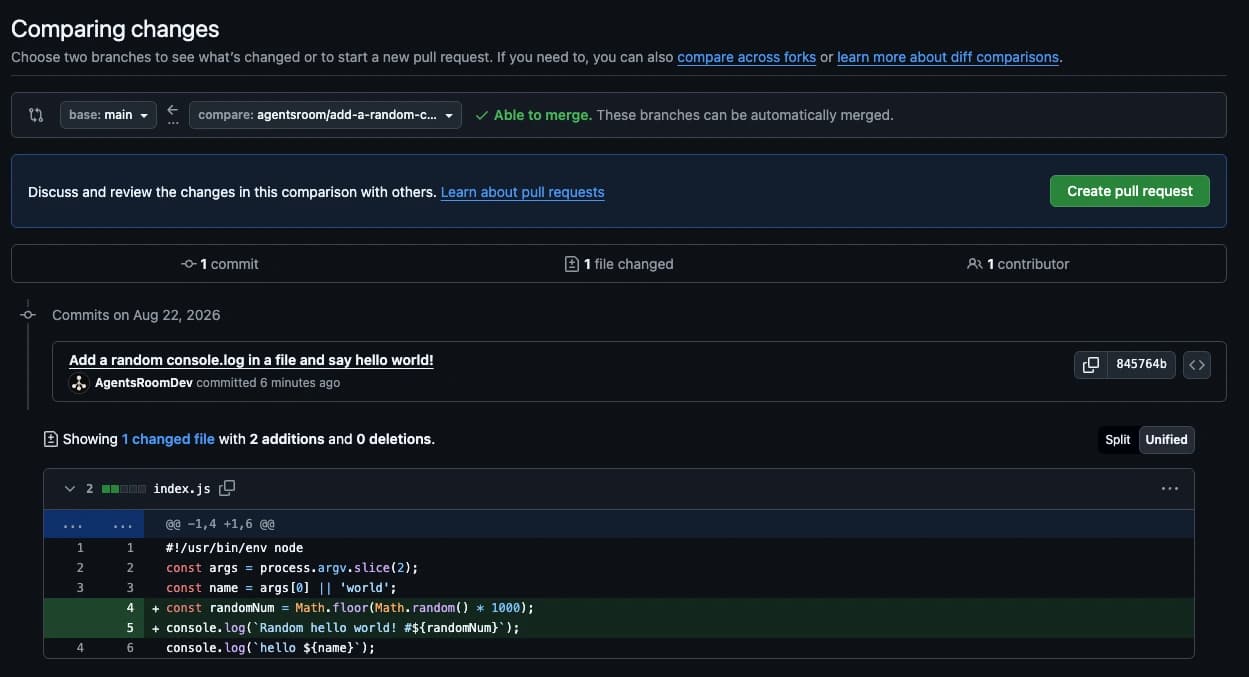Click the const name code line

click(x=281, y=588)
